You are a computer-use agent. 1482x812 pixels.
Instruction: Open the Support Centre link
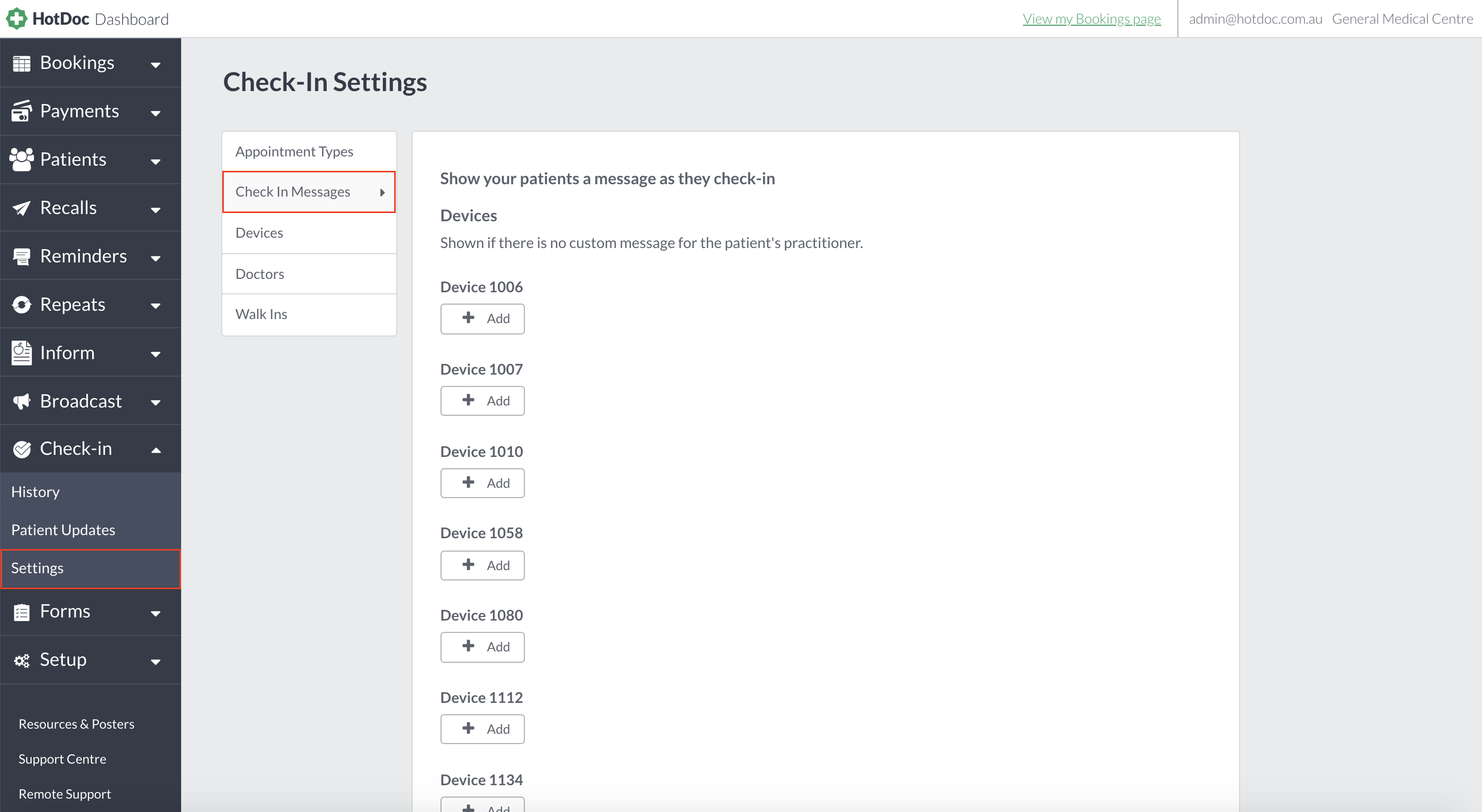click(62, 759)
